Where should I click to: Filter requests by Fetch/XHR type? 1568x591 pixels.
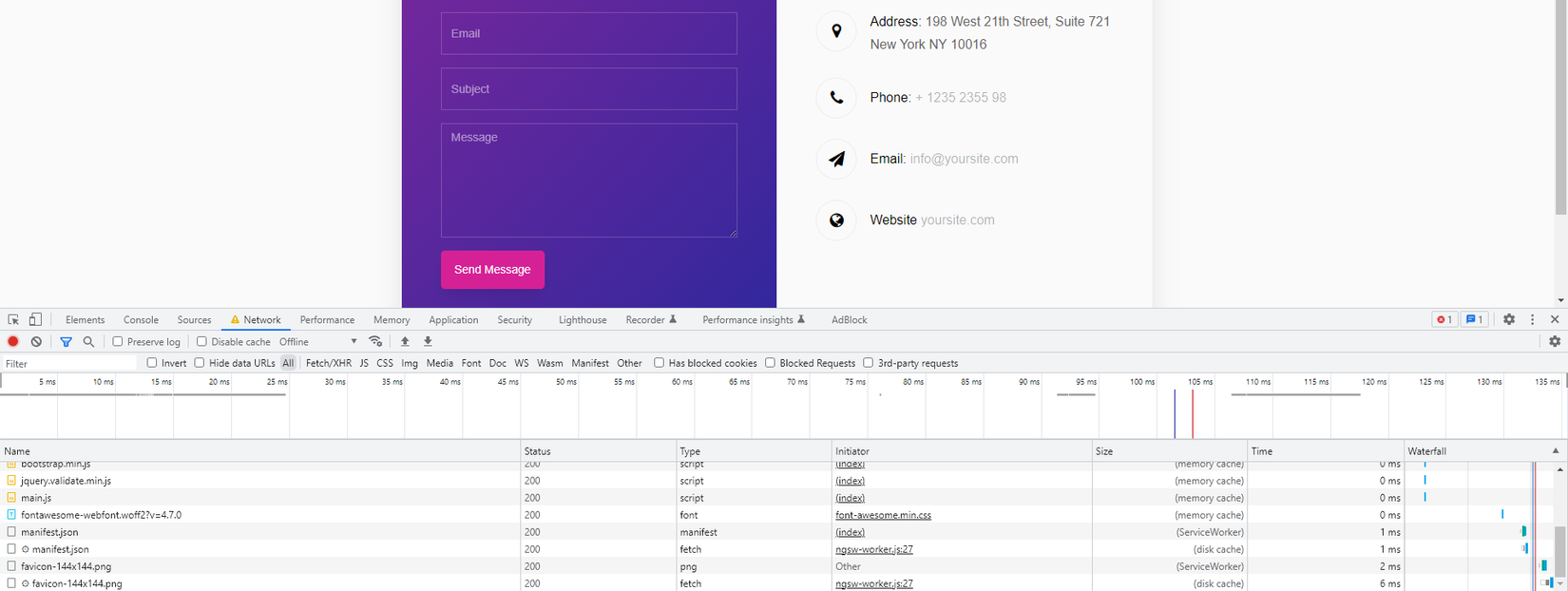[x=329, y=363]
